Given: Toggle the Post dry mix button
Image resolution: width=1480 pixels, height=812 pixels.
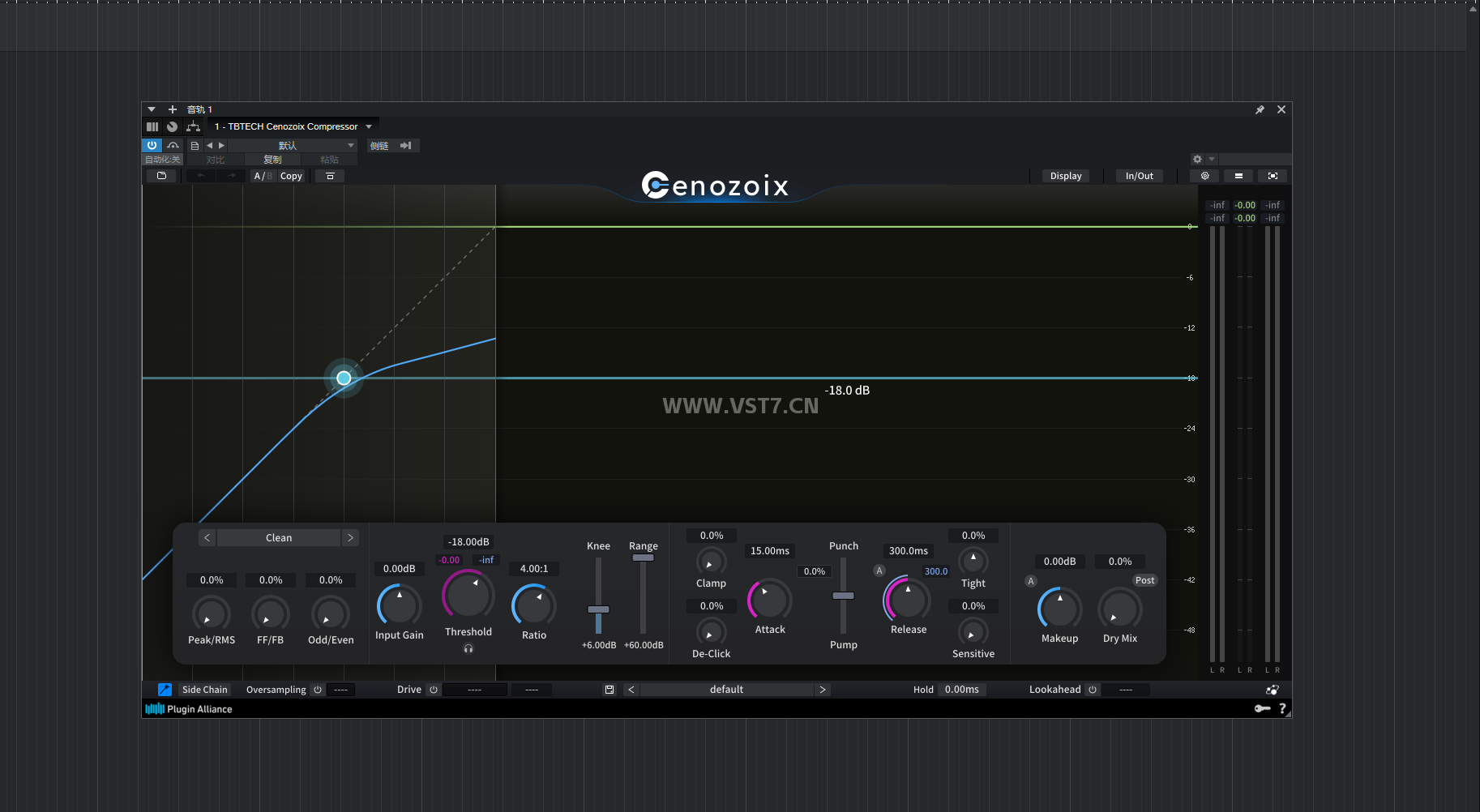Looking at the screenshot, I should [x=1144, y=580].
